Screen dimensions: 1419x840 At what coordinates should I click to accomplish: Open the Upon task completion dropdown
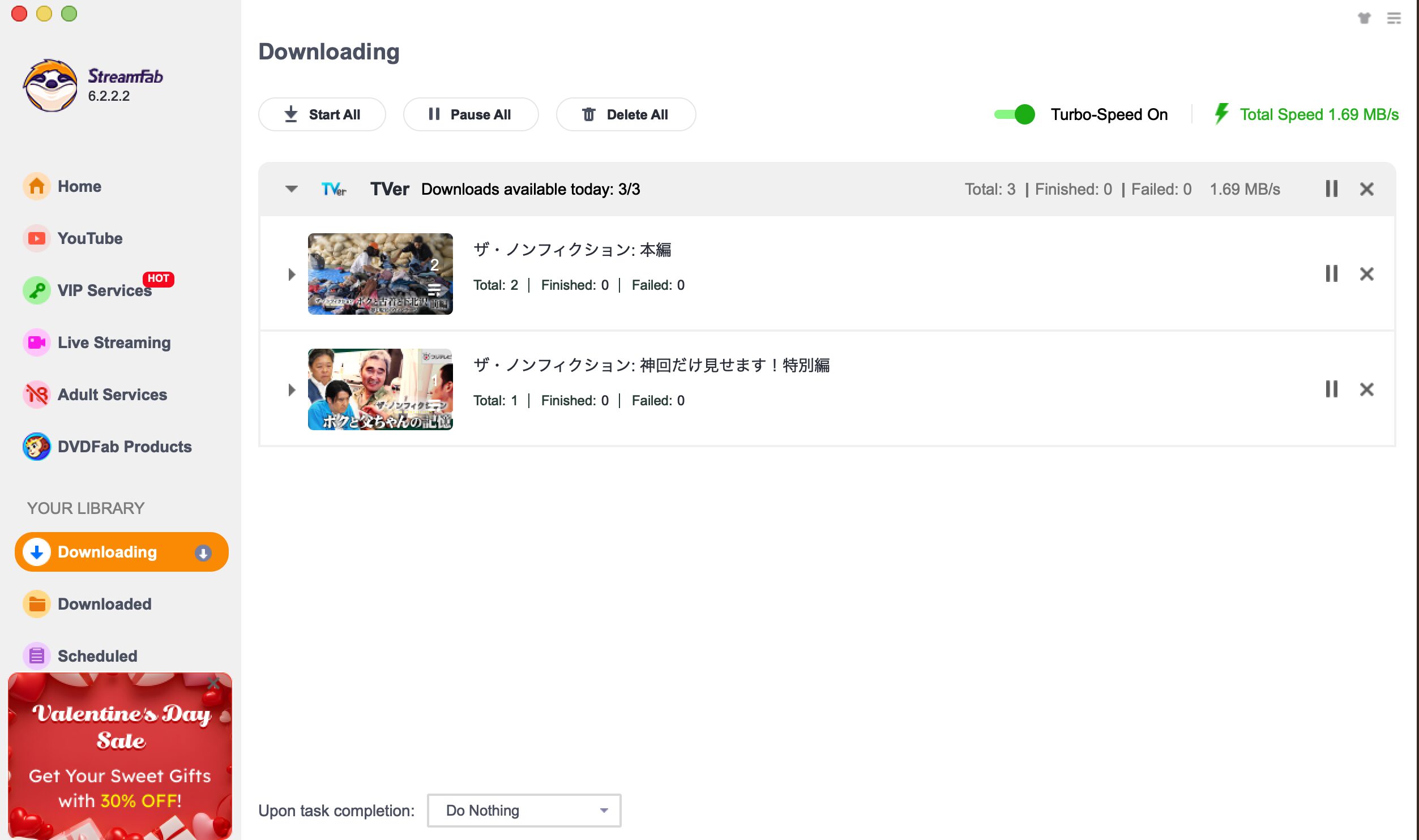(x=523, y=810)
